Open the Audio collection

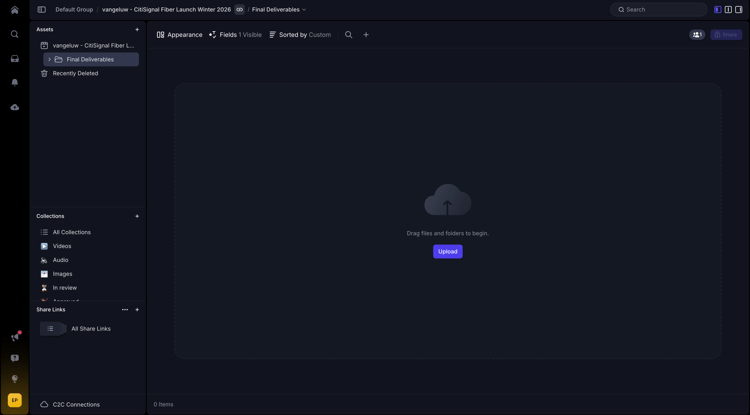60,260
